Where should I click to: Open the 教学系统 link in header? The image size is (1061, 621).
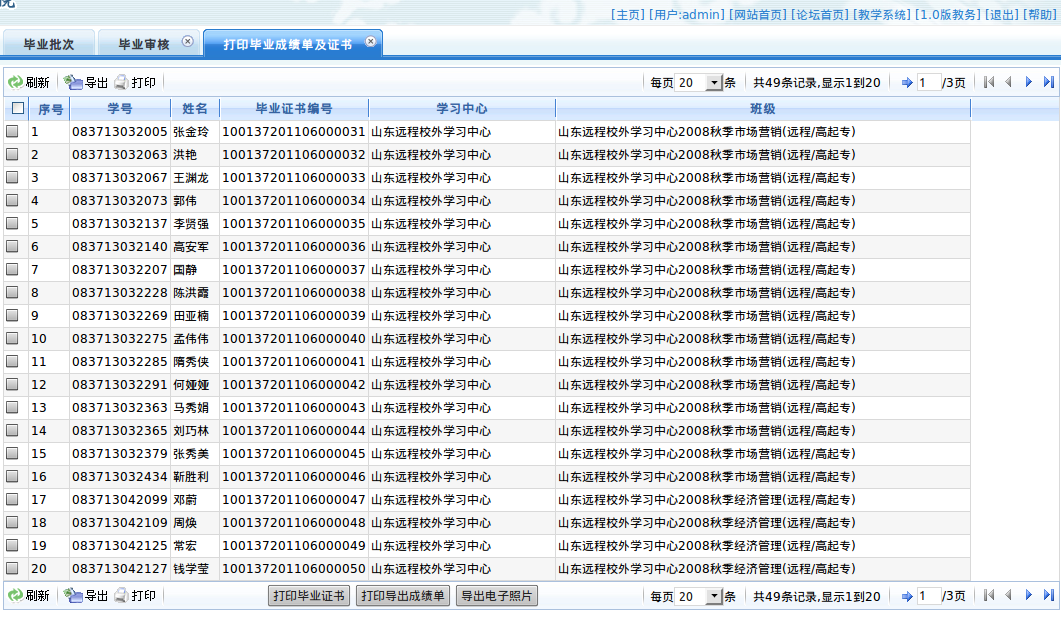[882, 15]
